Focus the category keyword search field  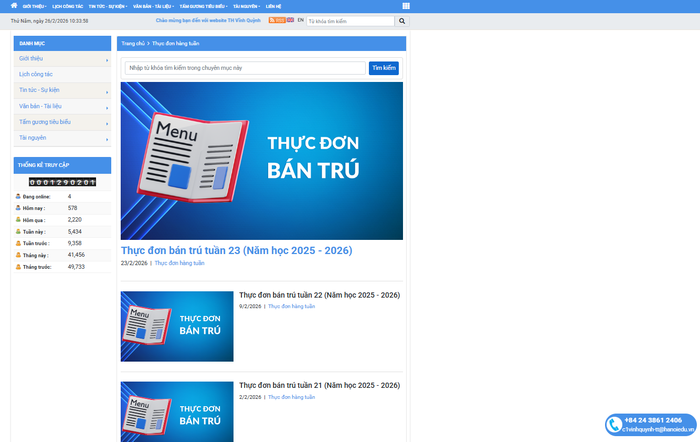[x=245, y=68]
